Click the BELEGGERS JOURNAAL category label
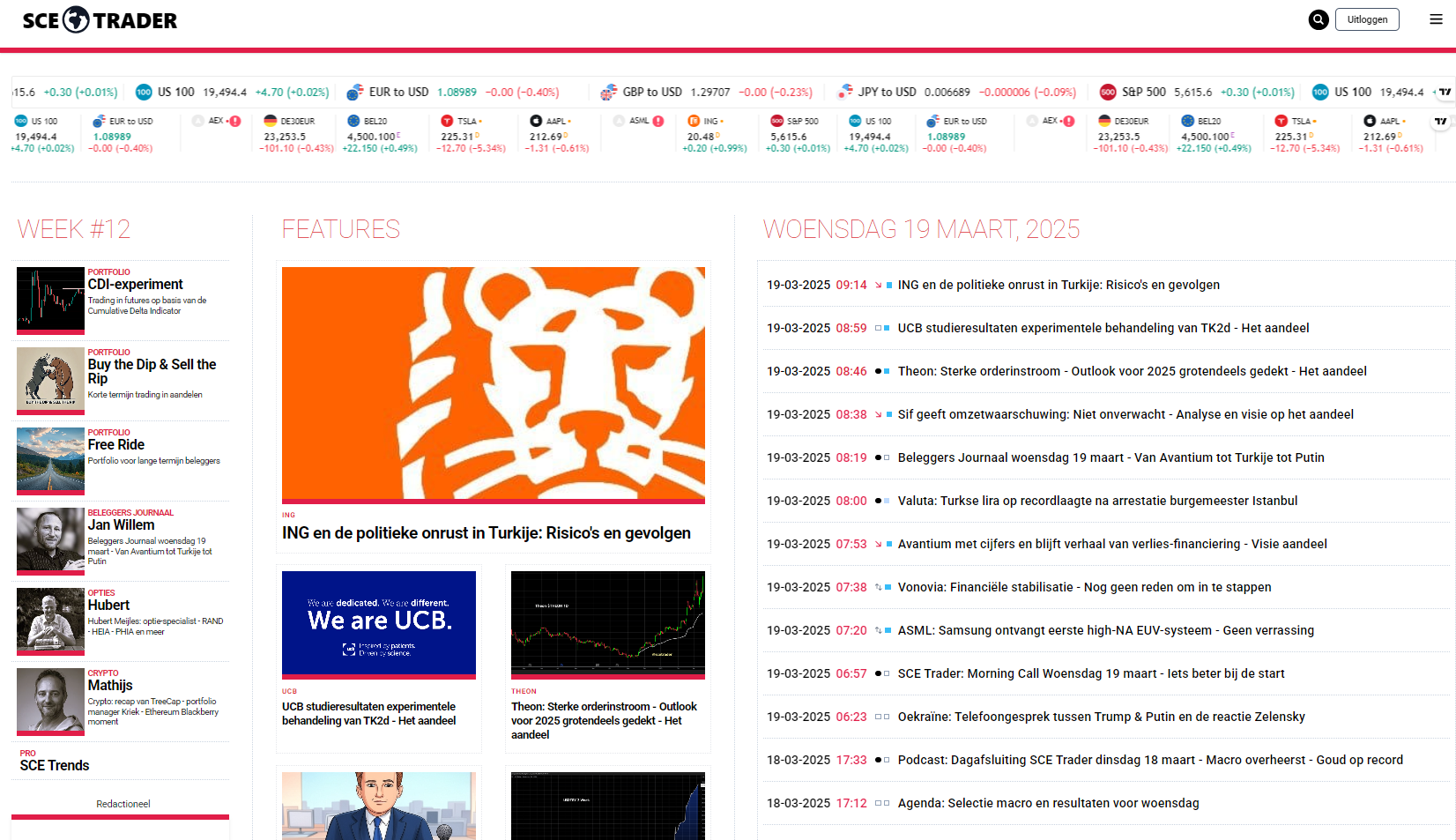Viewport: 1456px width, 840px height. click(130, 512)
